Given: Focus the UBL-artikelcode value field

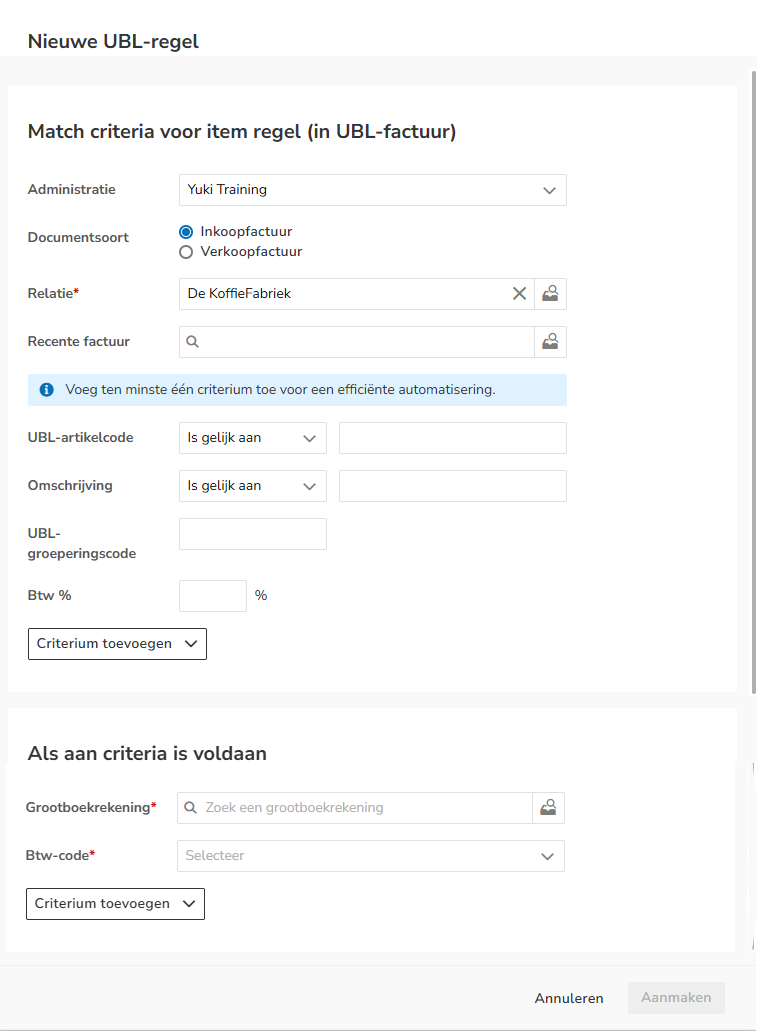Looking at the screenshot, I should coord(452,438).
